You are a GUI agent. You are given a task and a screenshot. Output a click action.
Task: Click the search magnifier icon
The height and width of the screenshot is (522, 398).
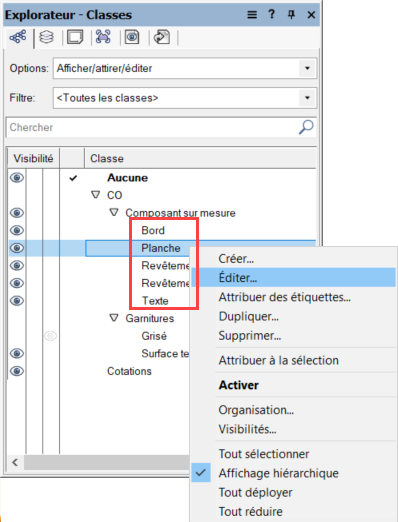click(306, 127)
